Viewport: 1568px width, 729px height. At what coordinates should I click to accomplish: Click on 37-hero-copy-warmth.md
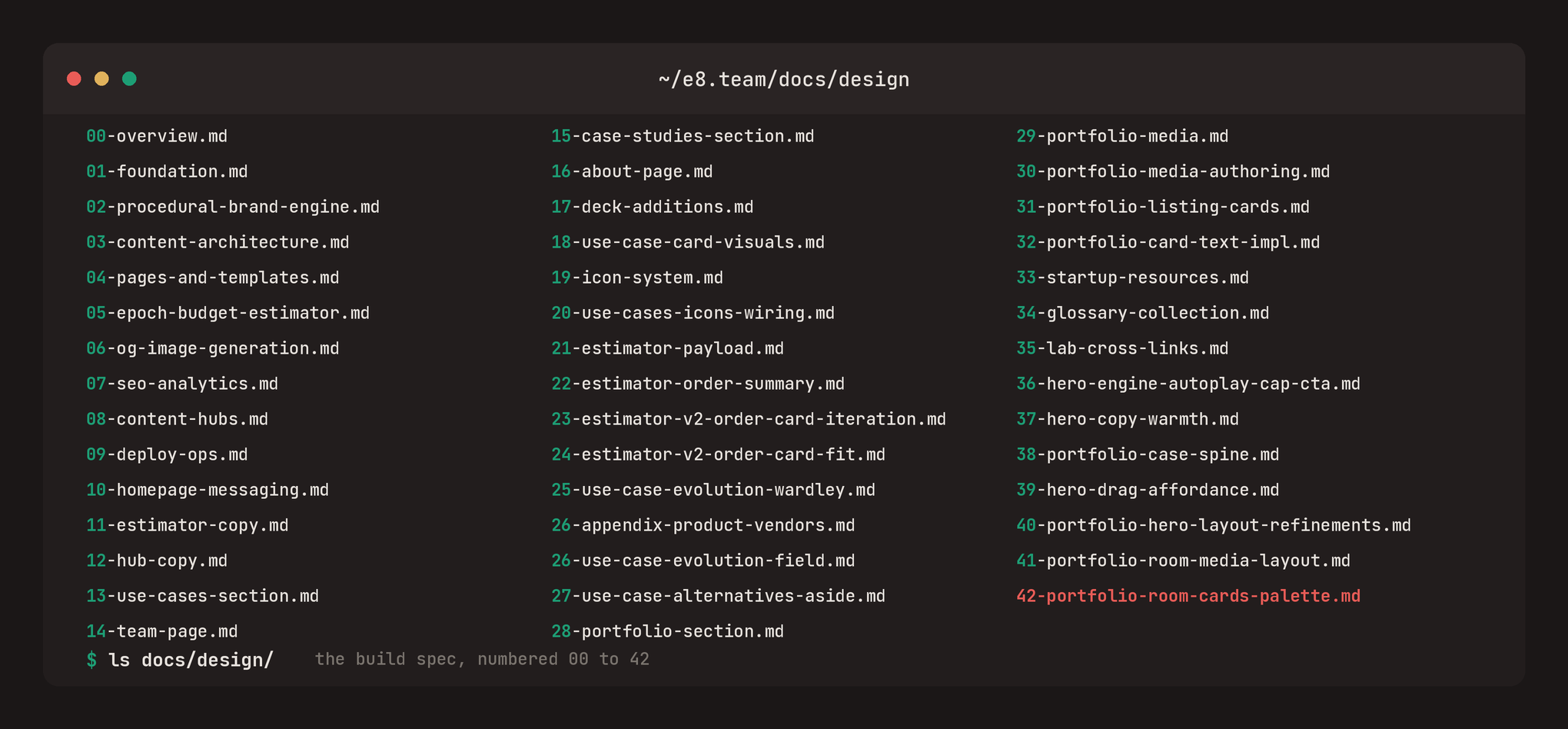point(1128,419)
